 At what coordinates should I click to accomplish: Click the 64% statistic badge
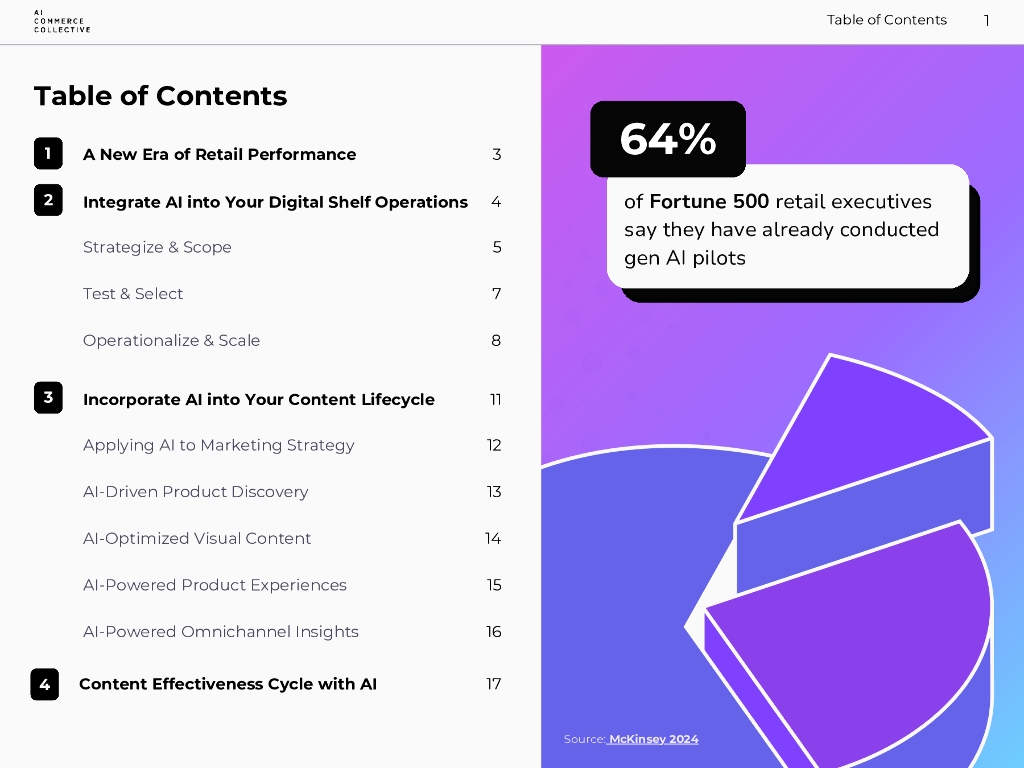(x=668, y=139)
